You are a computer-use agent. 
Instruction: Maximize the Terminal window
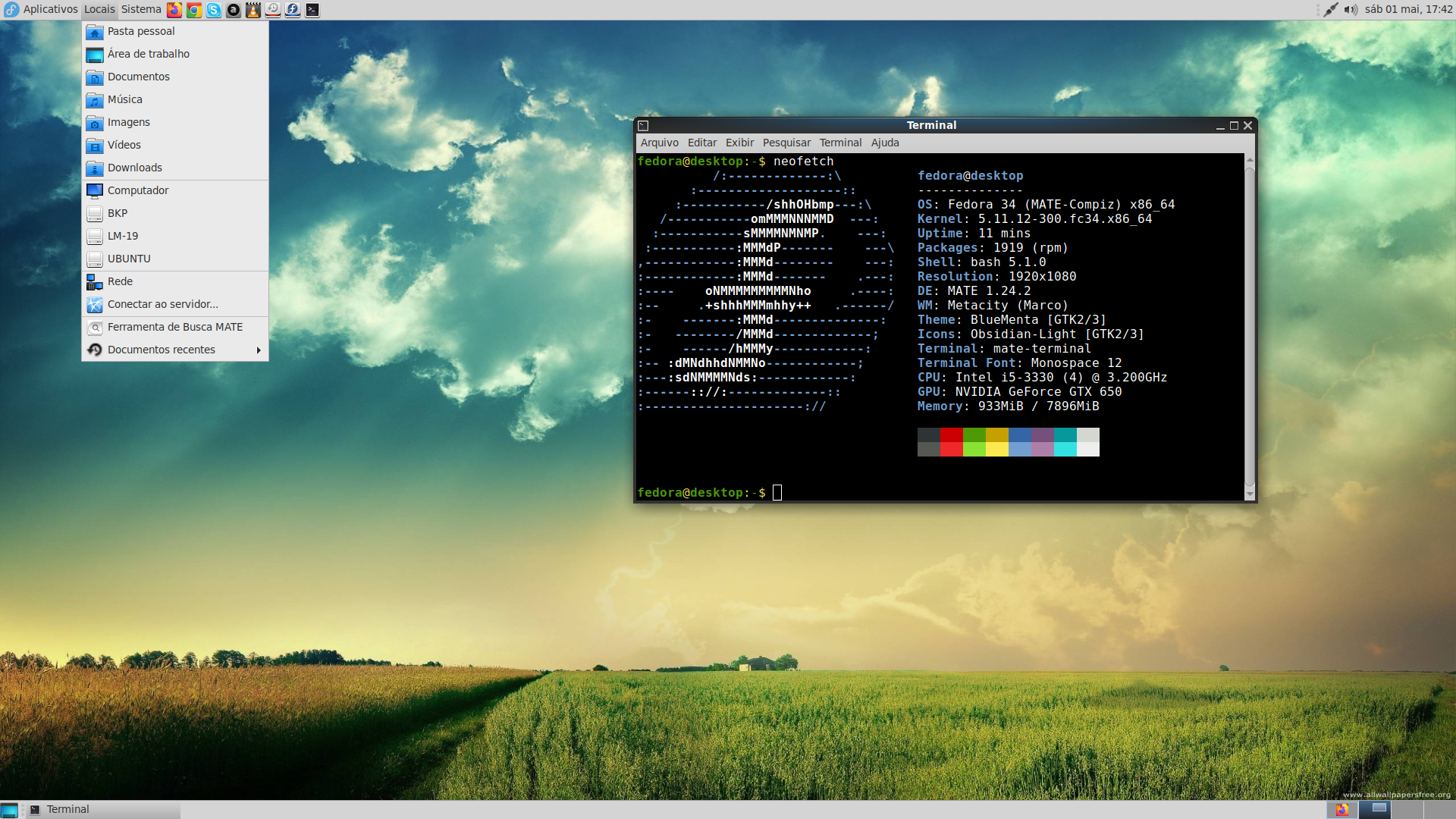pos(1234,126)
